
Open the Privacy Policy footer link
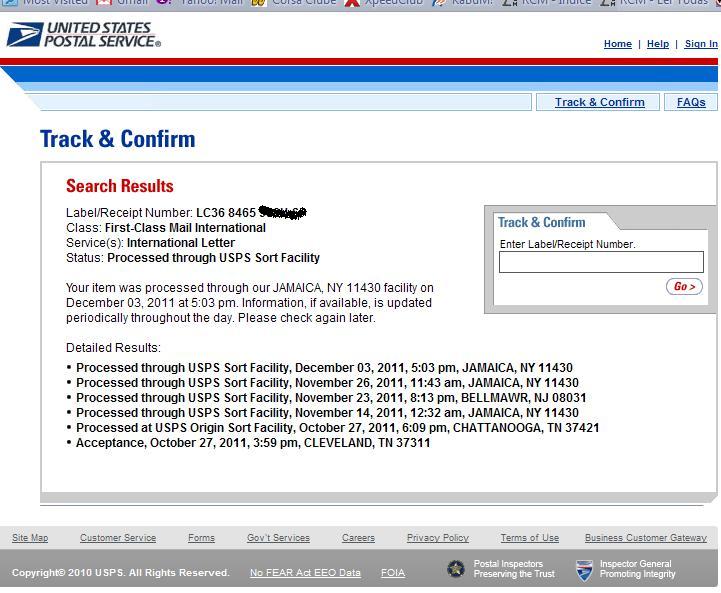pyautogui.click(x=438, y=537)
